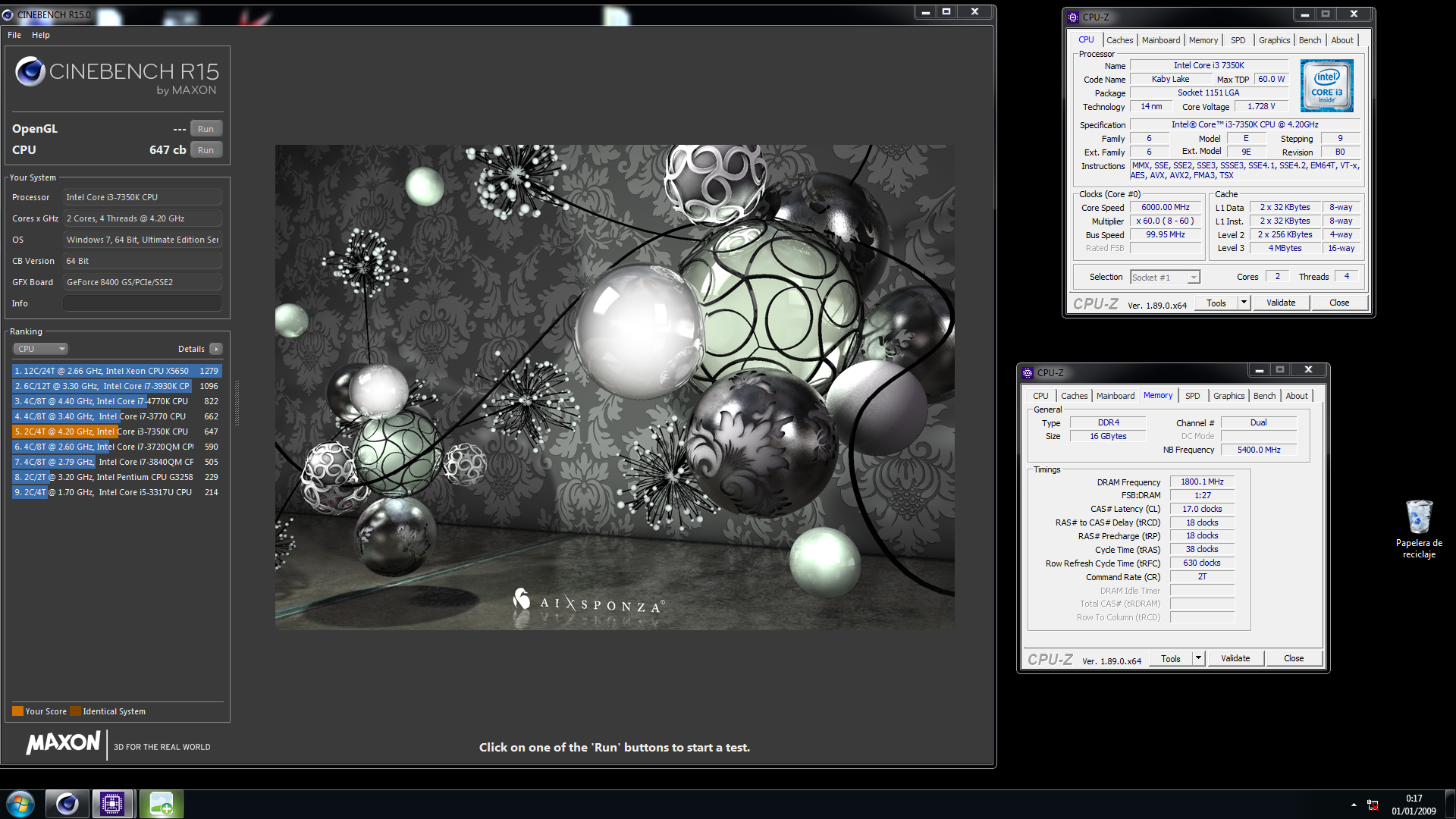
Task: Select ranking row Core i7-3720QM
Action: pyautogui.click(x=117, y=447)
